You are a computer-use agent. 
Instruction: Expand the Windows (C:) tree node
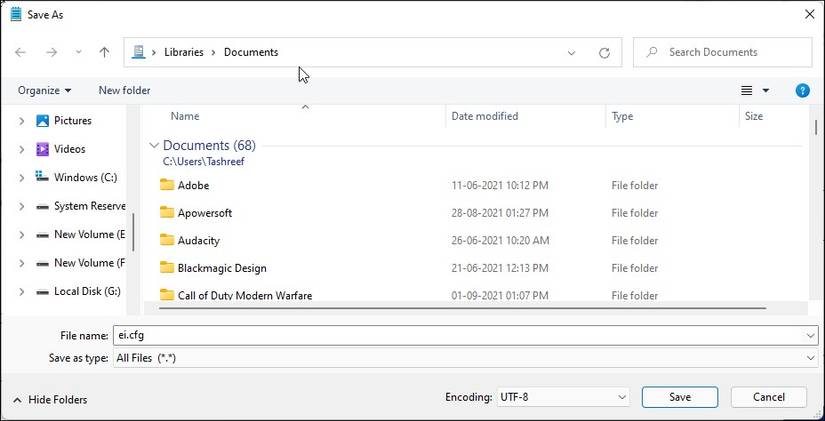21,178
